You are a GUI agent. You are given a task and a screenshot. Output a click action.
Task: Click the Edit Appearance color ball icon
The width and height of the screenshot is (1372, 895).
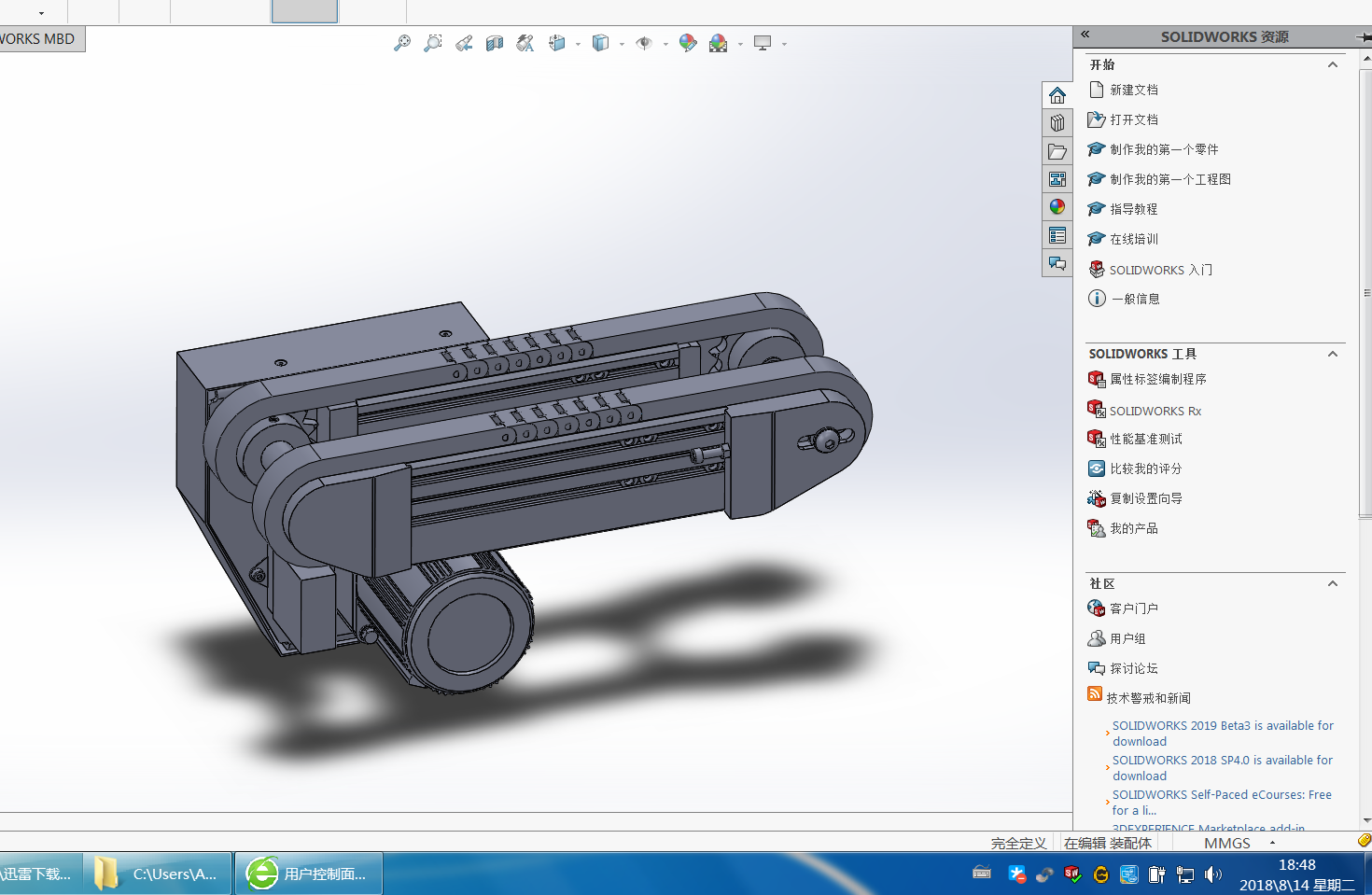tap(688, 43)
